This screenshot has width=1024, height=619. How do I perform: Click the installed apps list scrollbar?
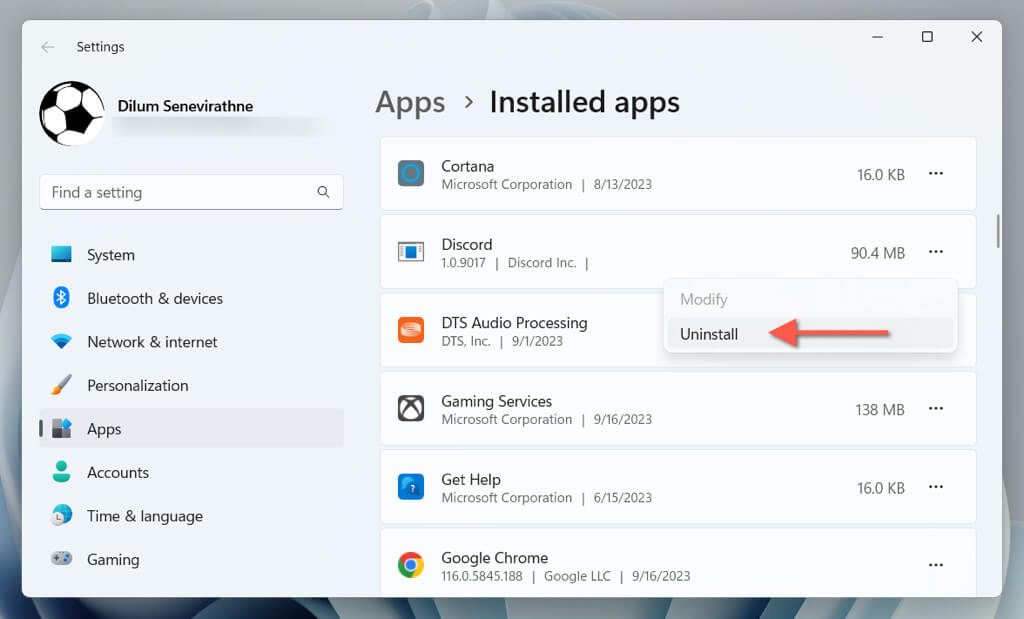point(997,231)
